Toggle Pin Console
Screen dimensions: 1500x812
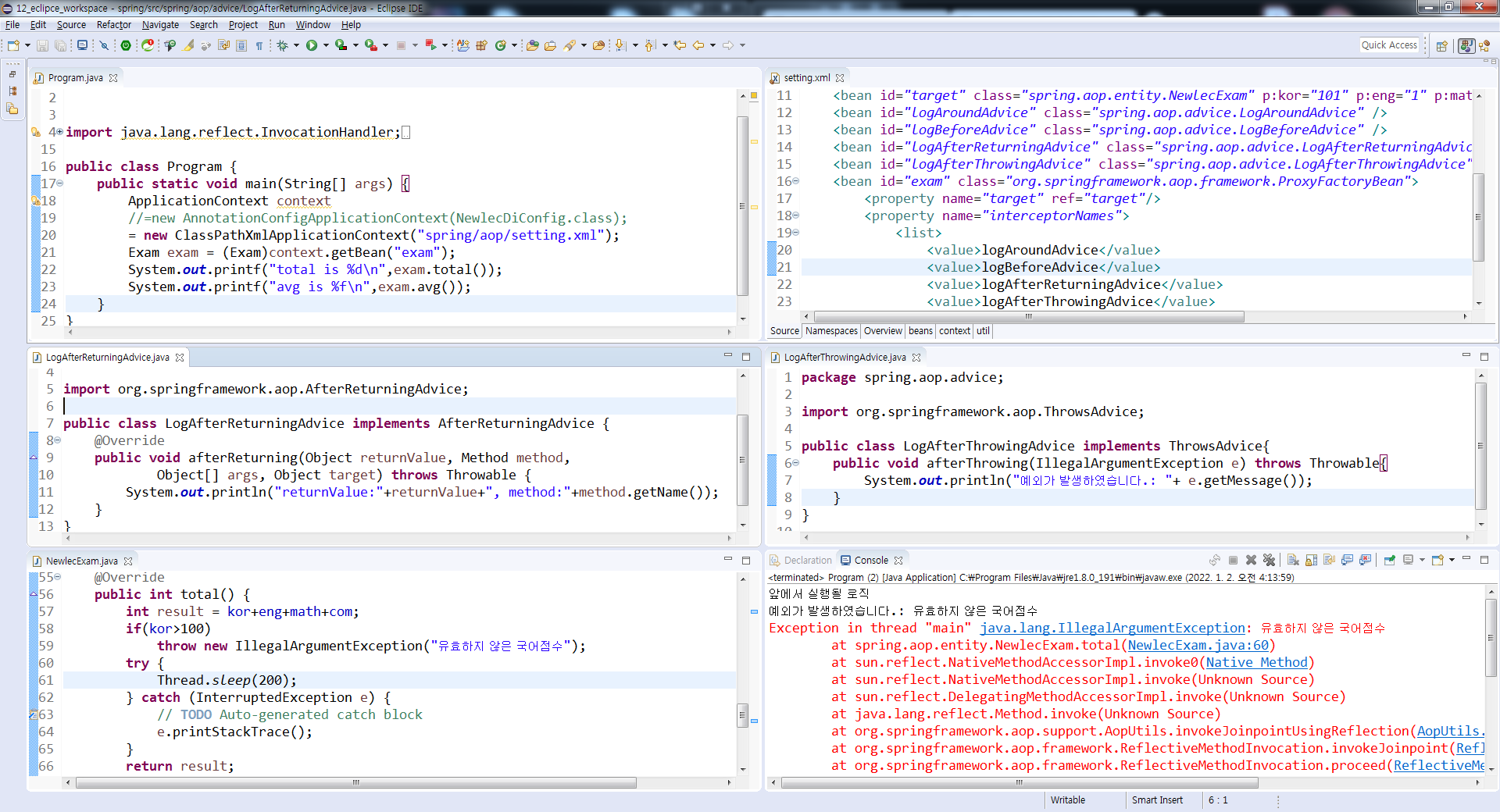point(1390,560)
